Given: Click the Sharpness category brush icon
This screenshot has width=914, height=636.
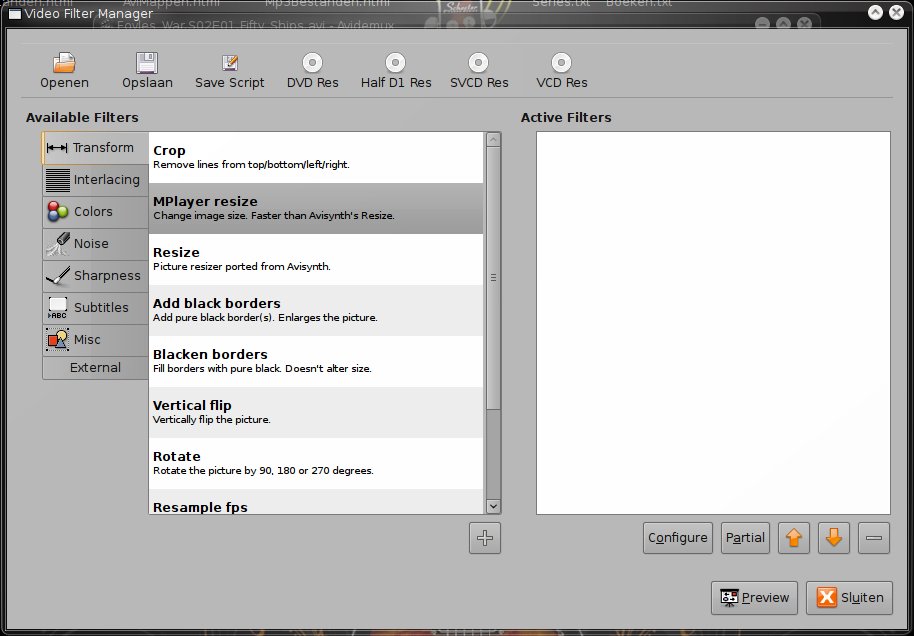Looking at the screenshot, I should pyautogui.click(x=94, y=275).
